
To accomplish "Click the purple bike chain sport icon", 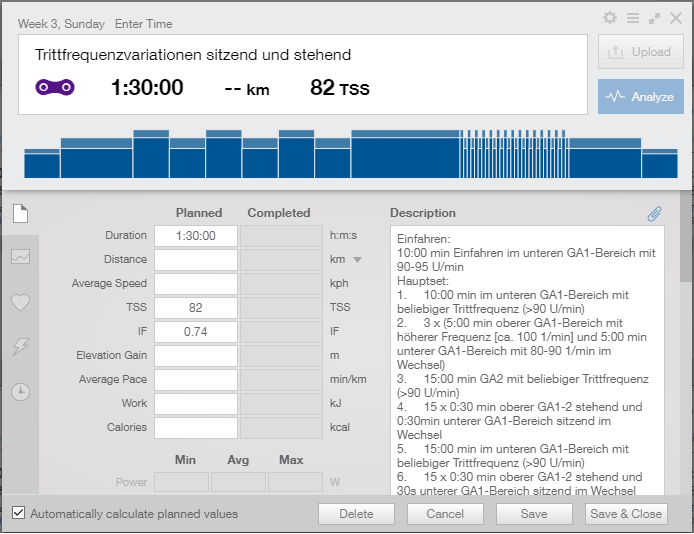I will (x=55, y=87).
